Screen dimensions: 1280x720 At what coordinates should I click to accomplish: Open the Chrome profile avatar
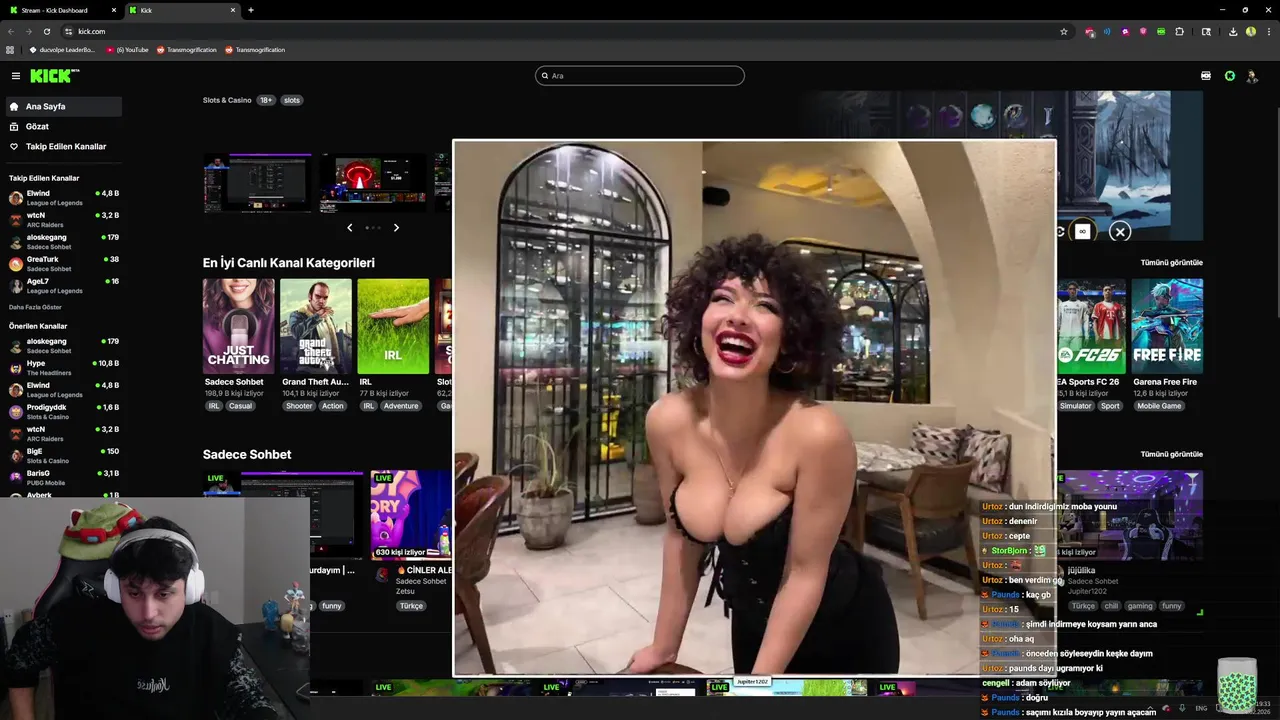click(x=1251, y=31)
